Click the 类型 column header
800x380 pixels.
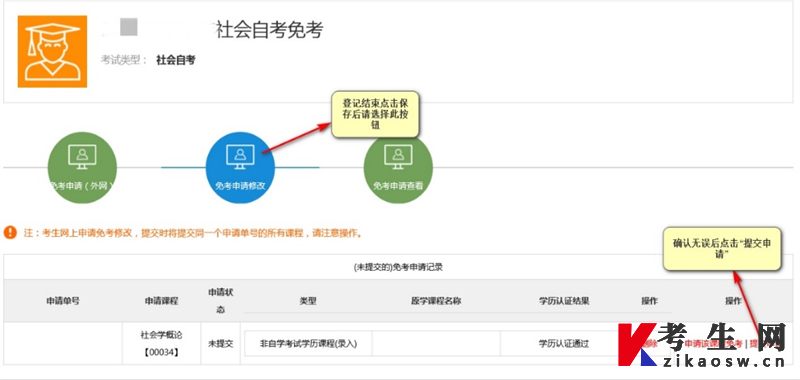coord(308,301)
